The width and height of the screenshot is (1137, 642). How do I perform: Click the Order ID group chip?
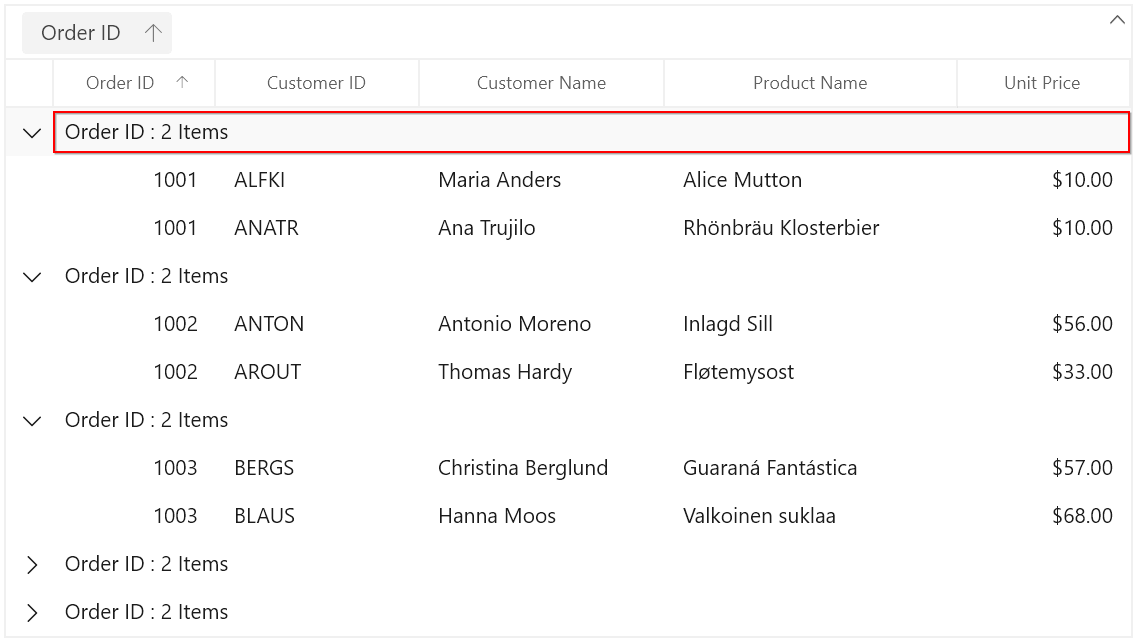96,33
